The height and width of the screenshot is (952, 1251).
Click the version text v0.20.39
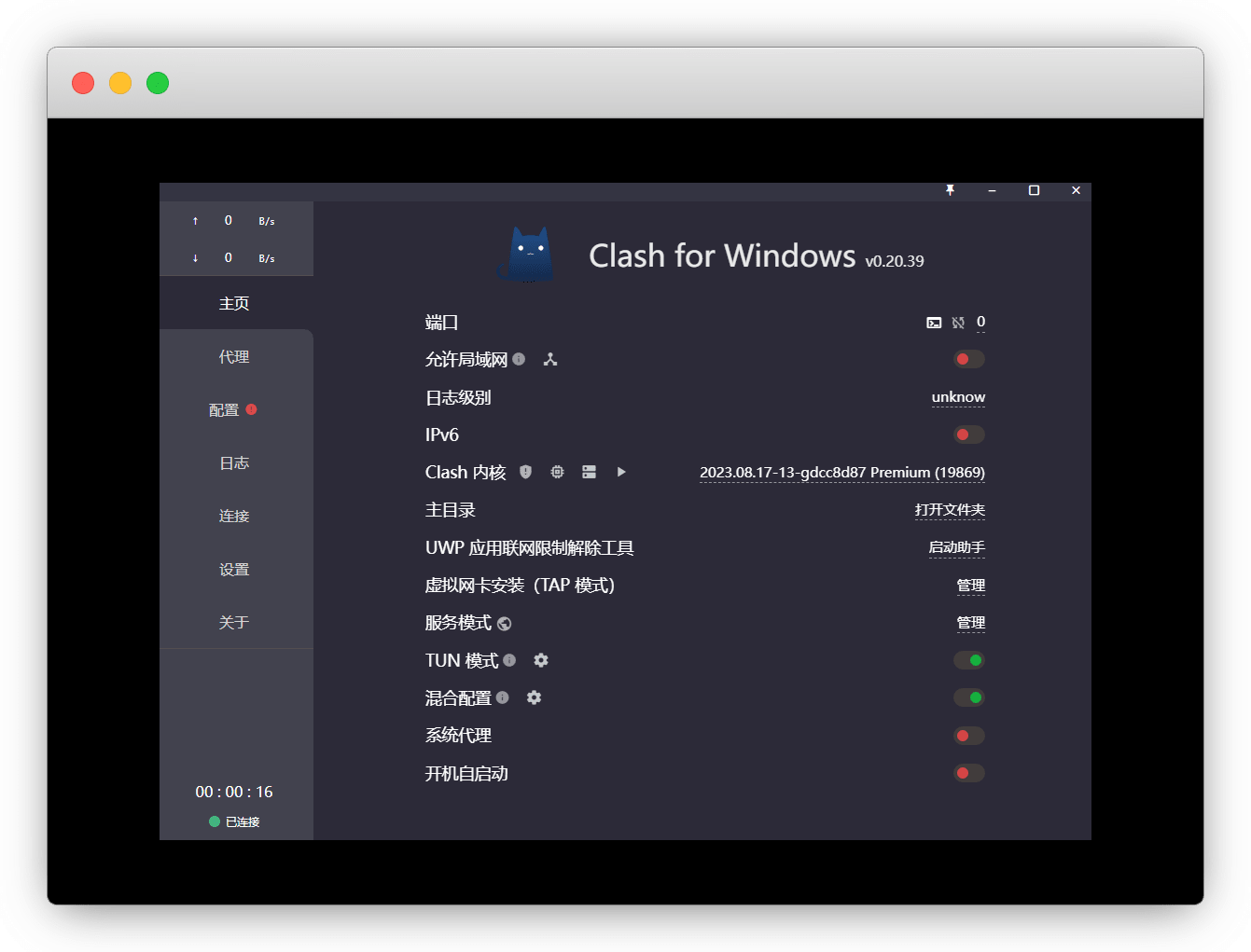click(x=895, y=261)
